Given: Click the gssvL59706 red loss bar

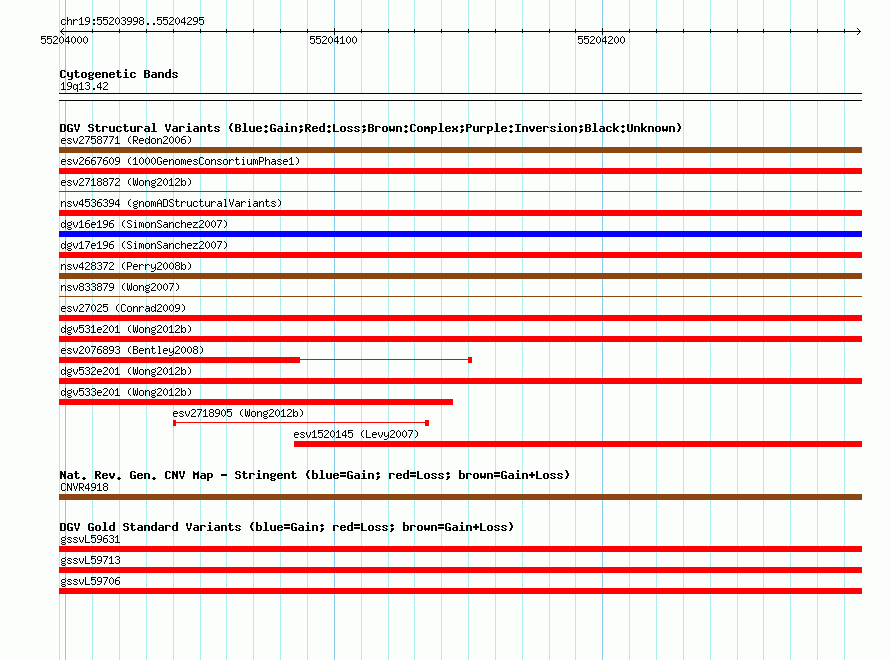Looking at the screenshot, I should coord(460,591).
